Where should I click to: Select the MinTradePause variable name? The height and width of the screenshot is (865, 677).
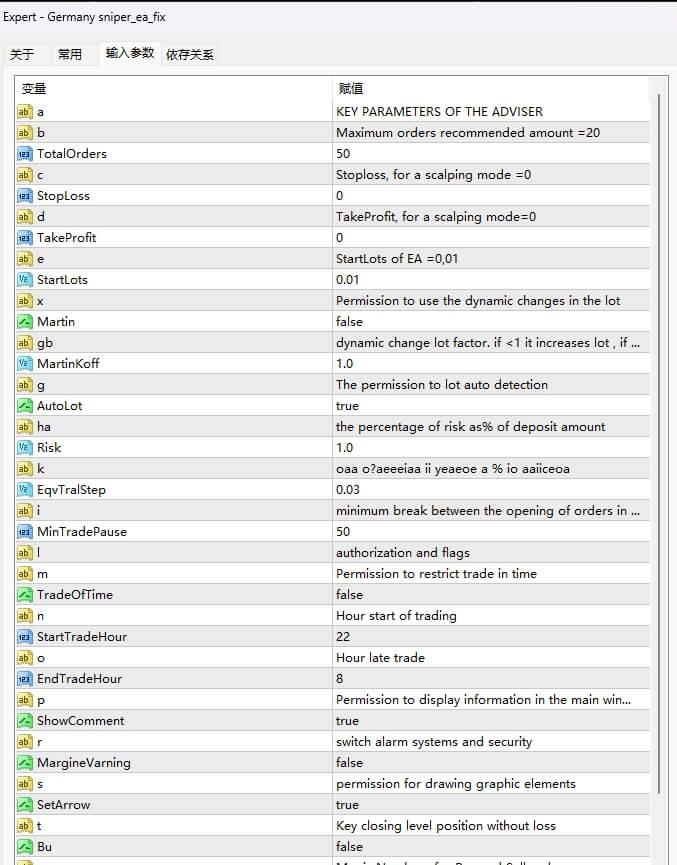[82, 532]
